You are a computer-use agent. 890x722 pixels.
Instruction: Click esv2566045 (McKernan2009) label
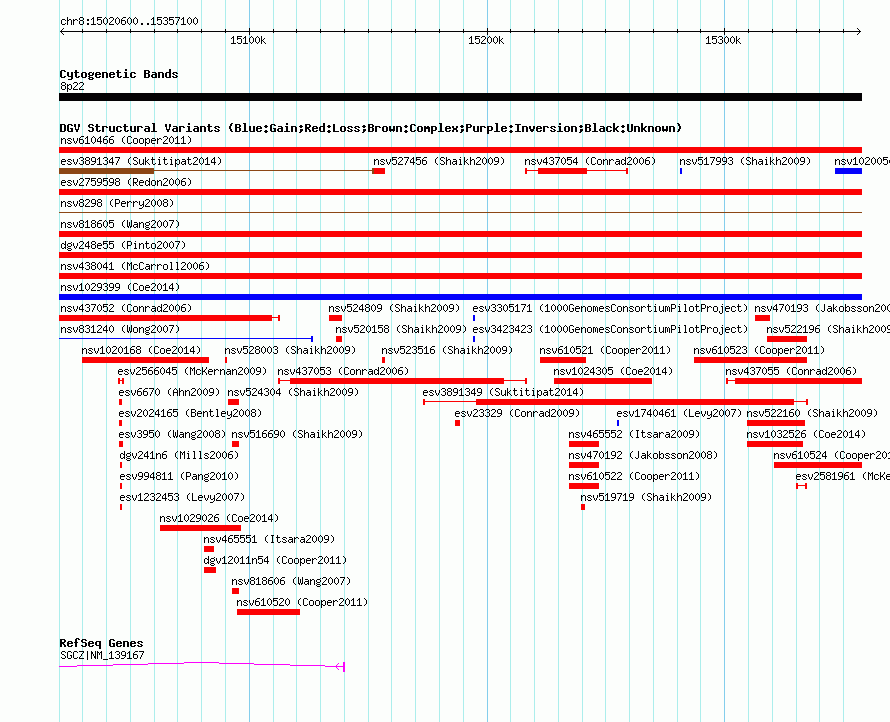[x=192, y=371]
